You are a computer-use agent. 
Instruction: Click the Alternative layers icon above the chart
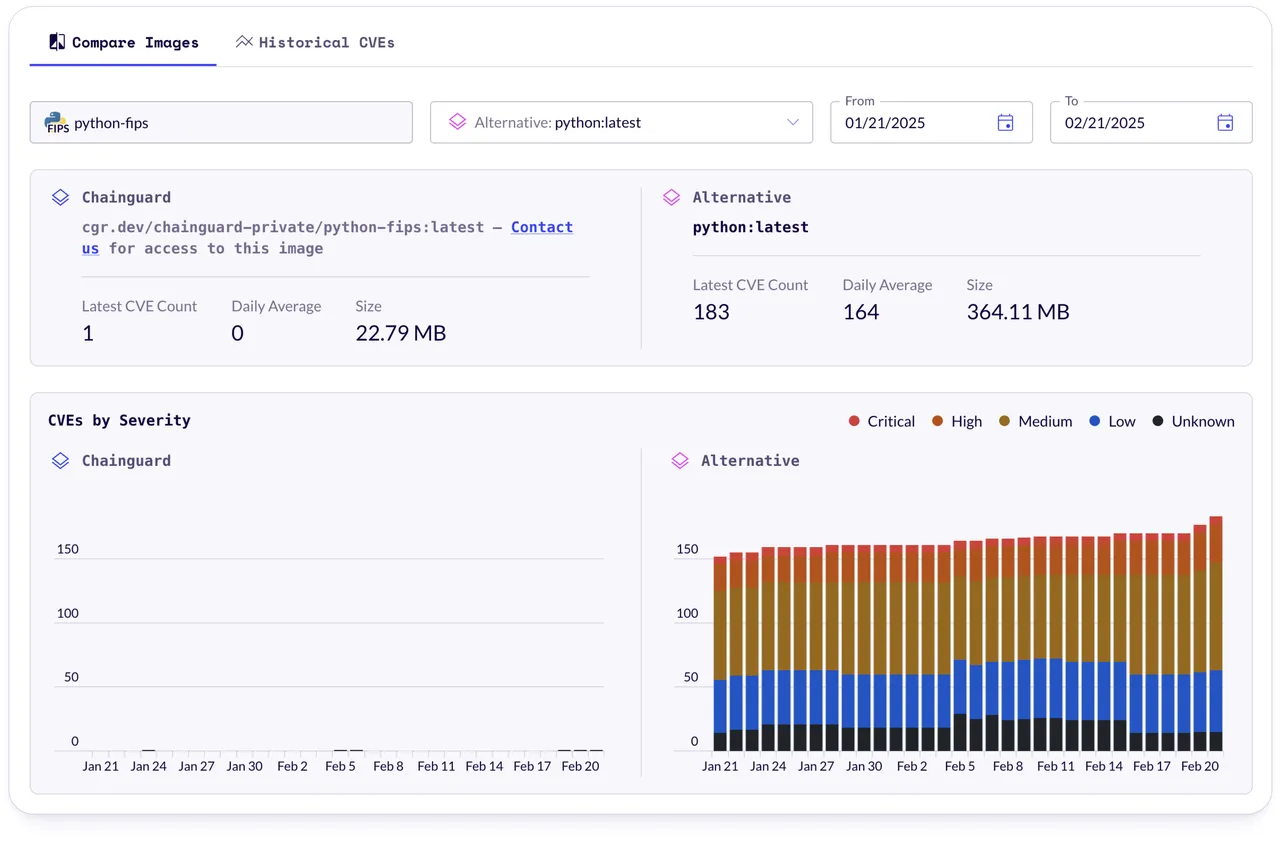pos(680,461)
